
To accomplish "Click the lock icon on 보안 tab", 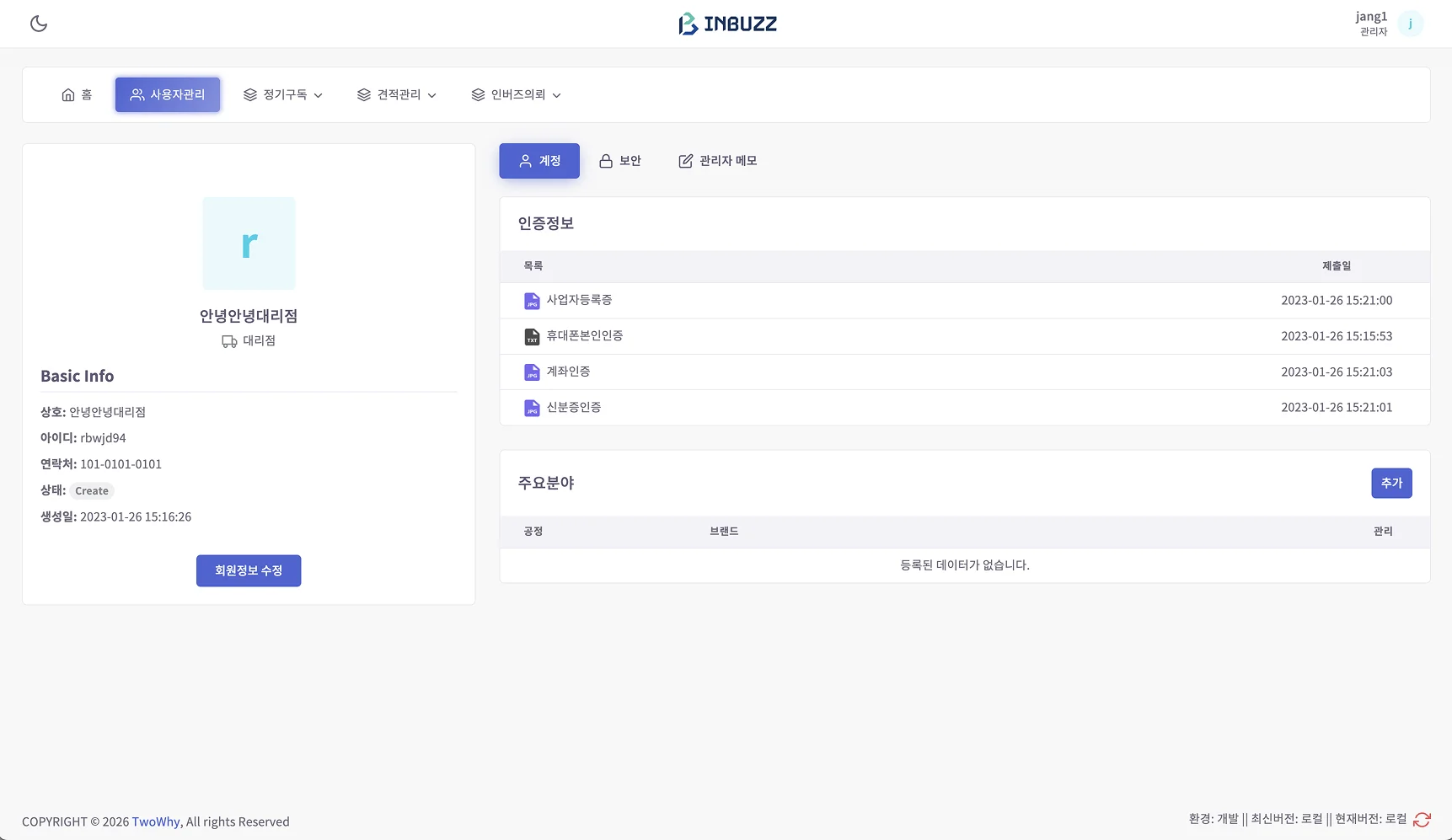I will coord(606,161).
